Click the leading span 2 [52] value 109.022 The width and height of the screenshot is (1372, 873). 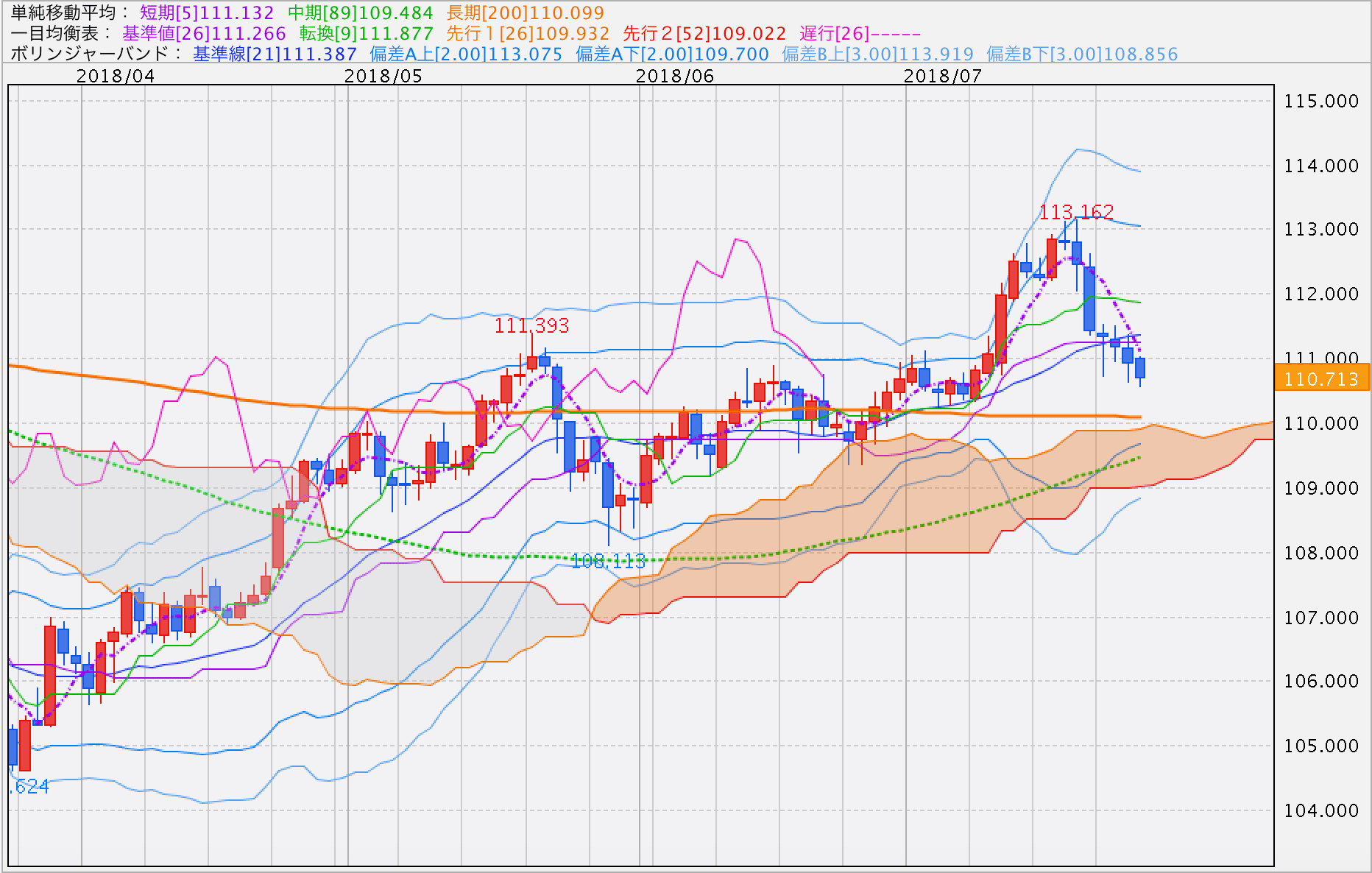pos(748,33)
